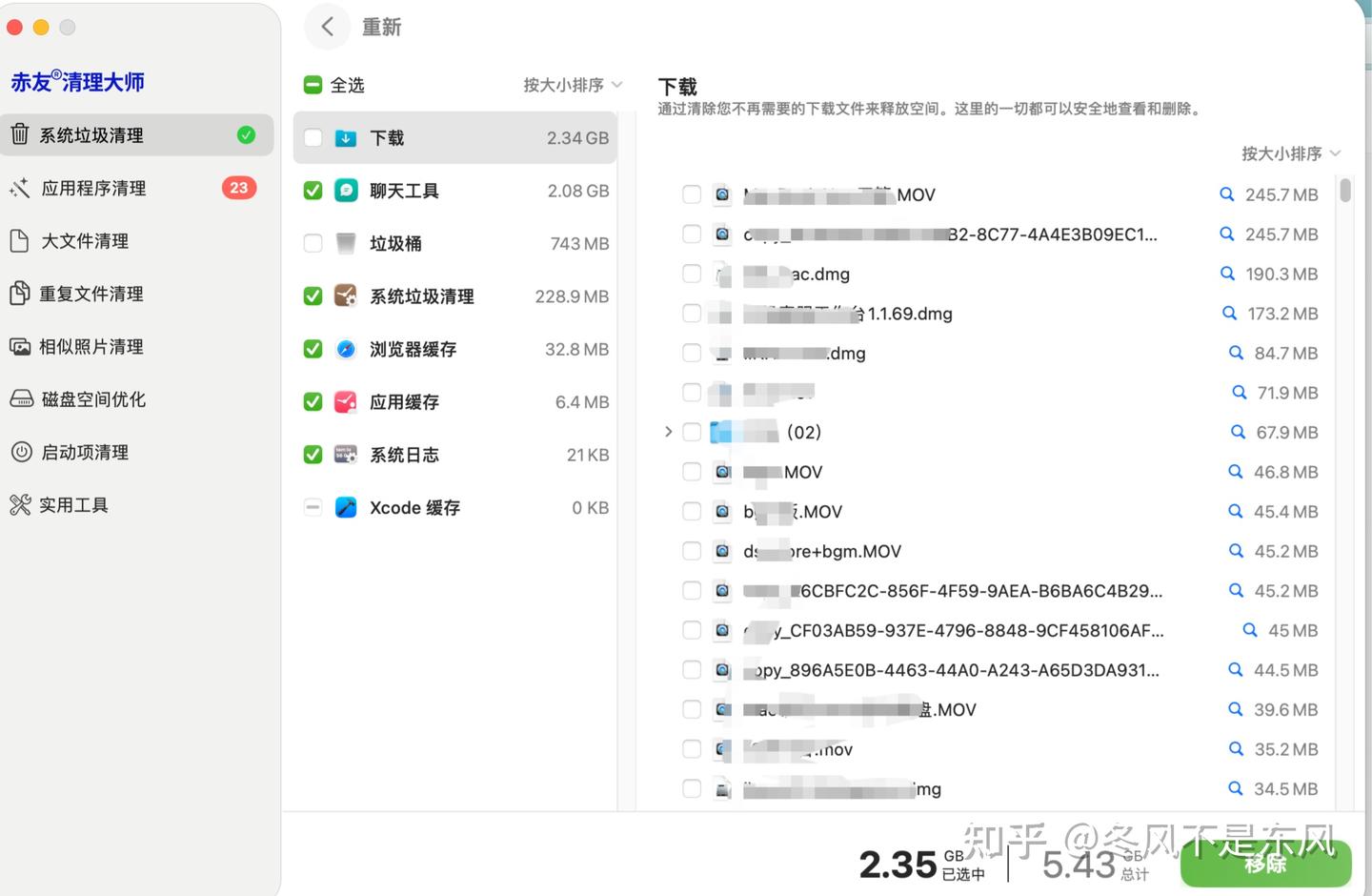Viewport: 1372px width, 896px height.
Task: Select the 系统垃圾清理 category row at 228.9 MB
Action: click(455, 296)
